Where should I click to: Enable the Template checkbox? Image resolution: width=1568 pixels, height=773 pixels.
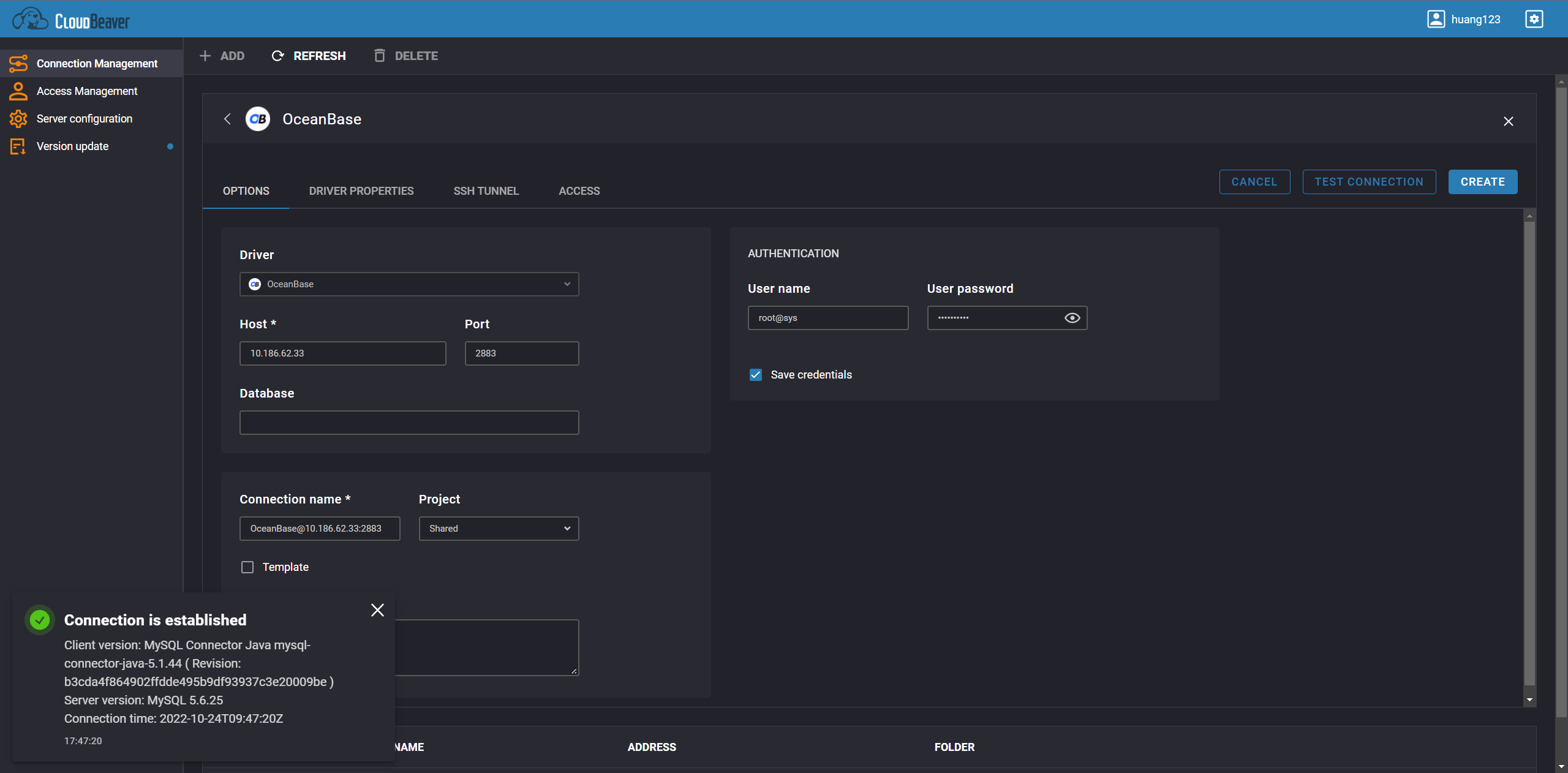tap(247, 567)
